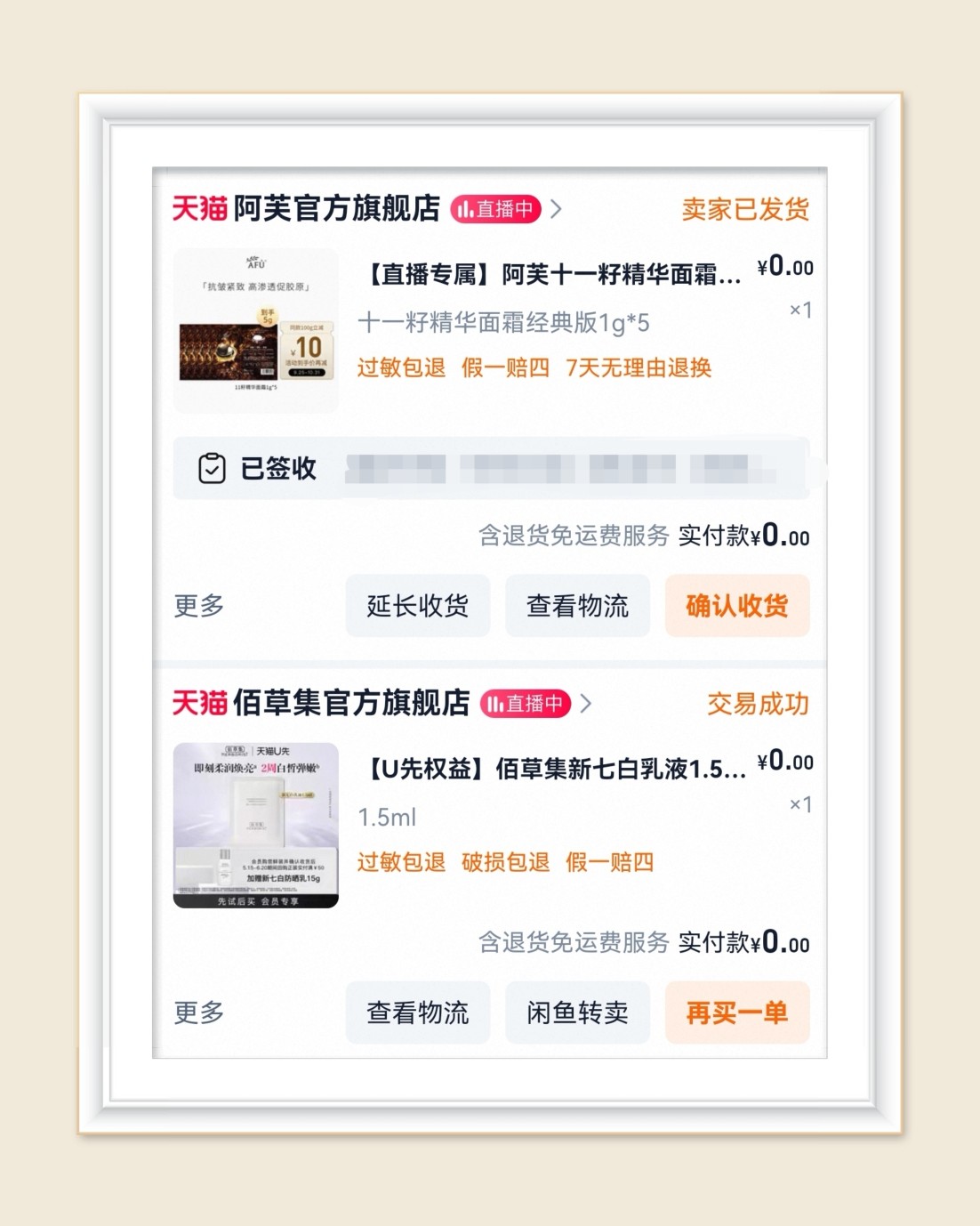Viewport: 980px width, 1226px height.
Task: Tap 假一赔四 tag on the 佰草集 order
Action: pos(610,862)
